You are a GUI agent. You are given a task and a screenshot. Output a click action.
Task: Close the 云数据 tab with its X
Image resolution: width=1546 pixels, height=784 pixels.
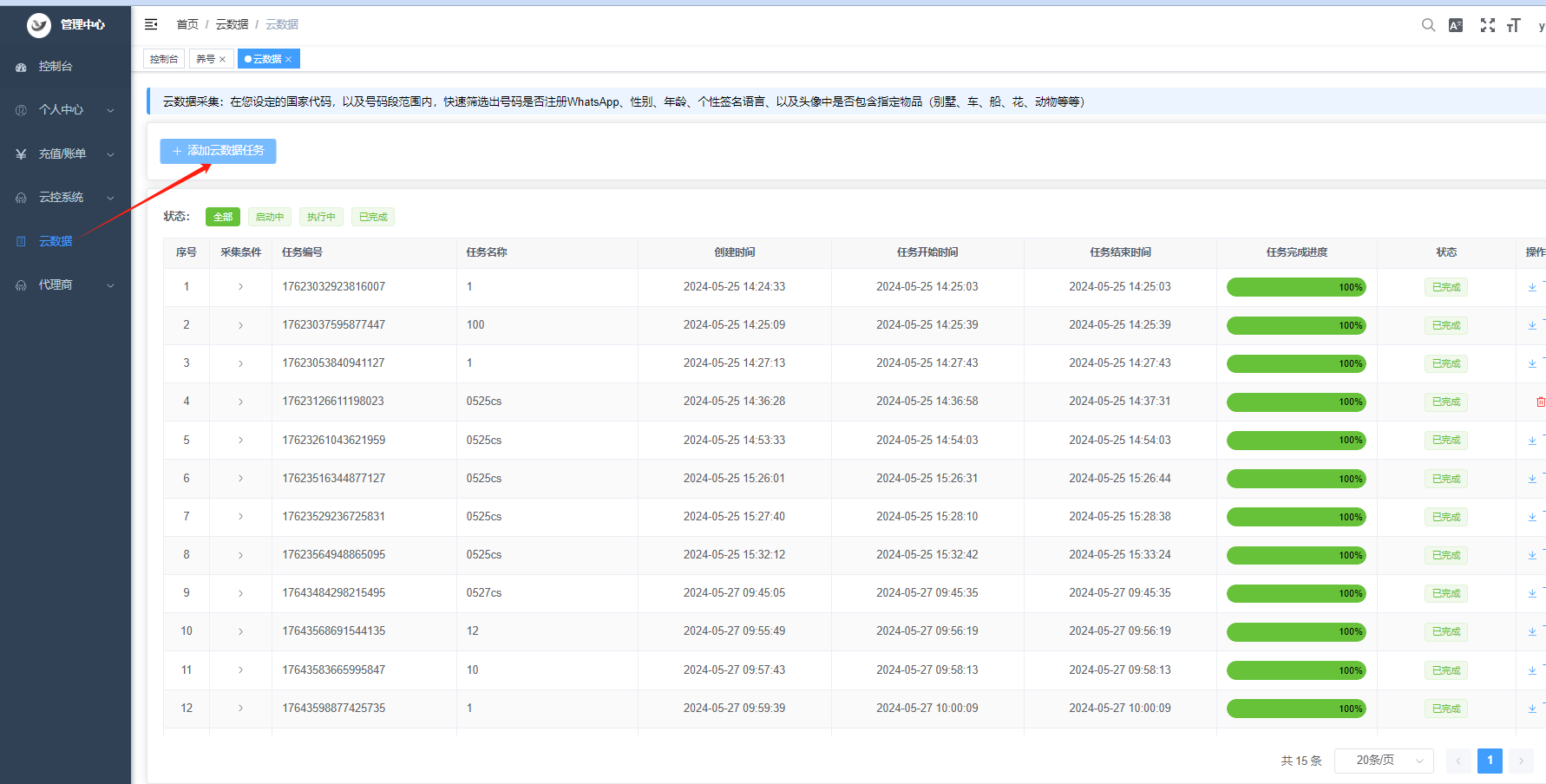(288, 59)
